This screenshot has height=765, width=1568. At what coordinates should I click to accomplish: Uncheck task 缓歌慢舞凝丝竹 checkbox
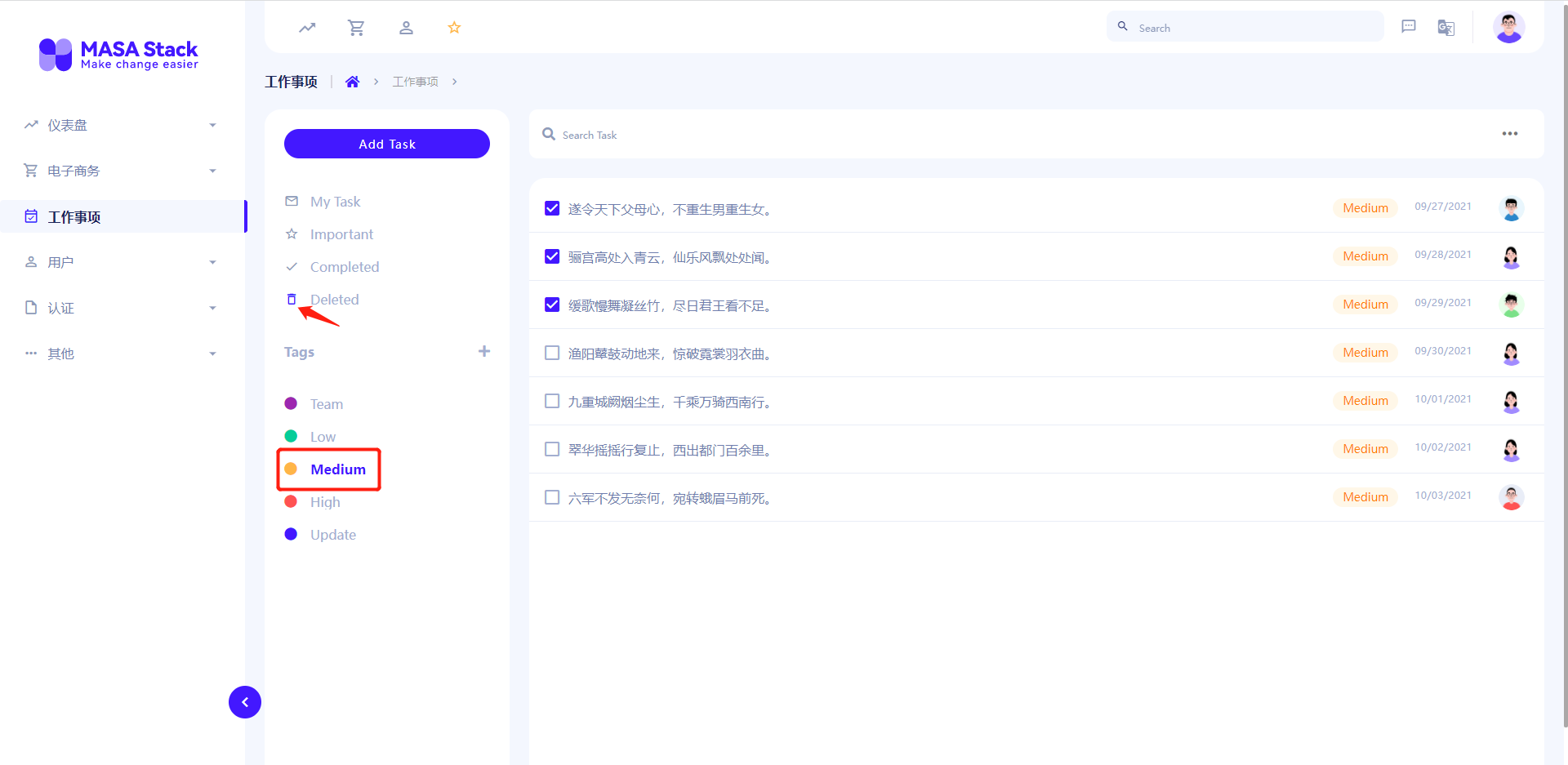(552, 305)
